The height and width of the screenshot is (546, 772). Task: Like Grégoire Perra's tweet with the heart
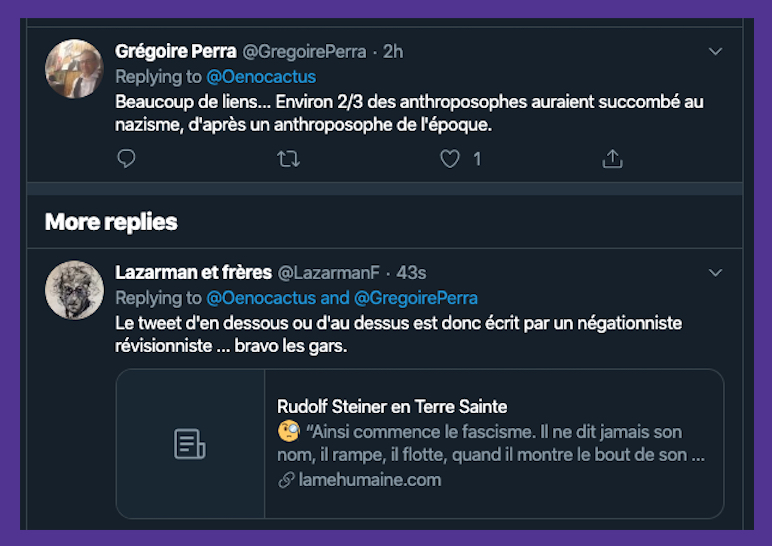tap(451, 158)
